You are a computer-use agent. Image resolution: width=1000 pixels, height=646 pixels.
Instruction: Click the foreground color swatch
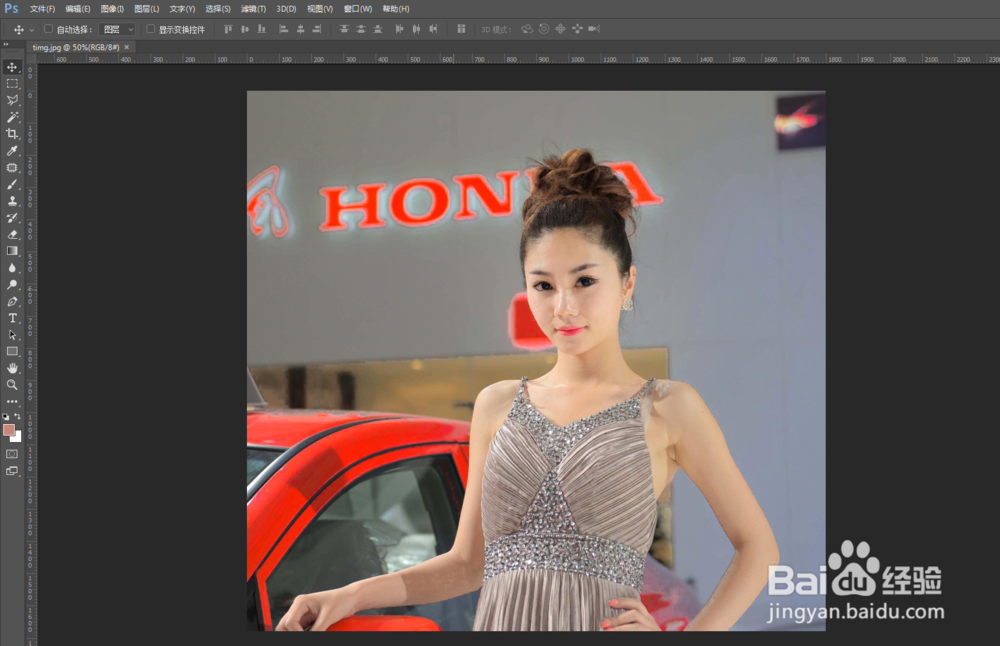8,430
